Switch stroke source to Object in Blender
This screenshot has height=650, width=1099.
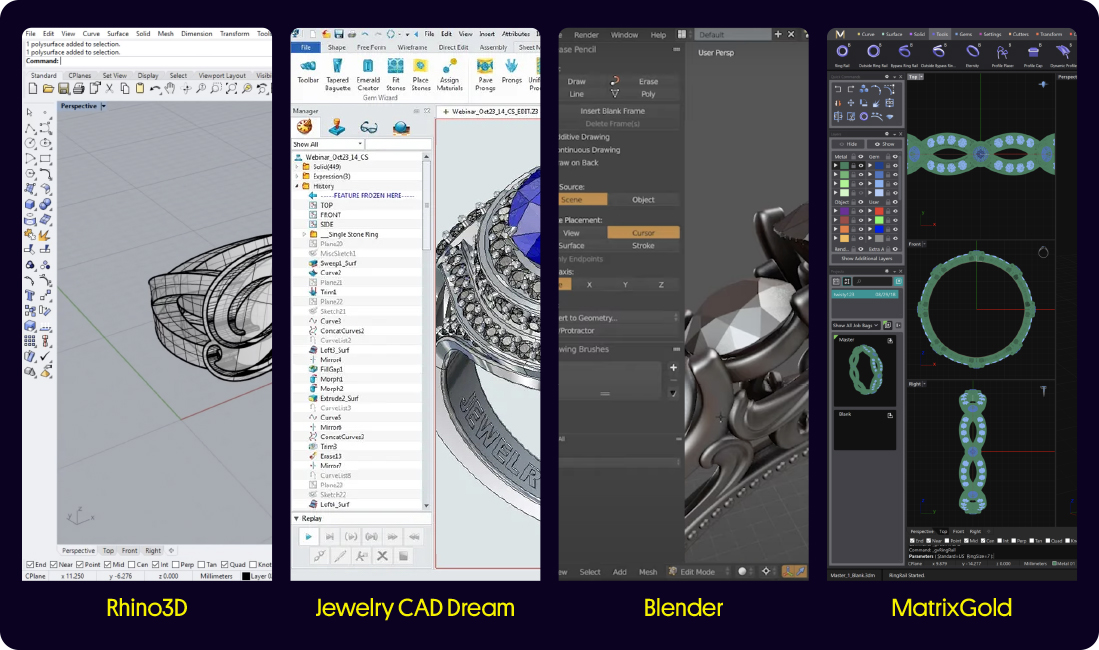[x=642, y=199]
